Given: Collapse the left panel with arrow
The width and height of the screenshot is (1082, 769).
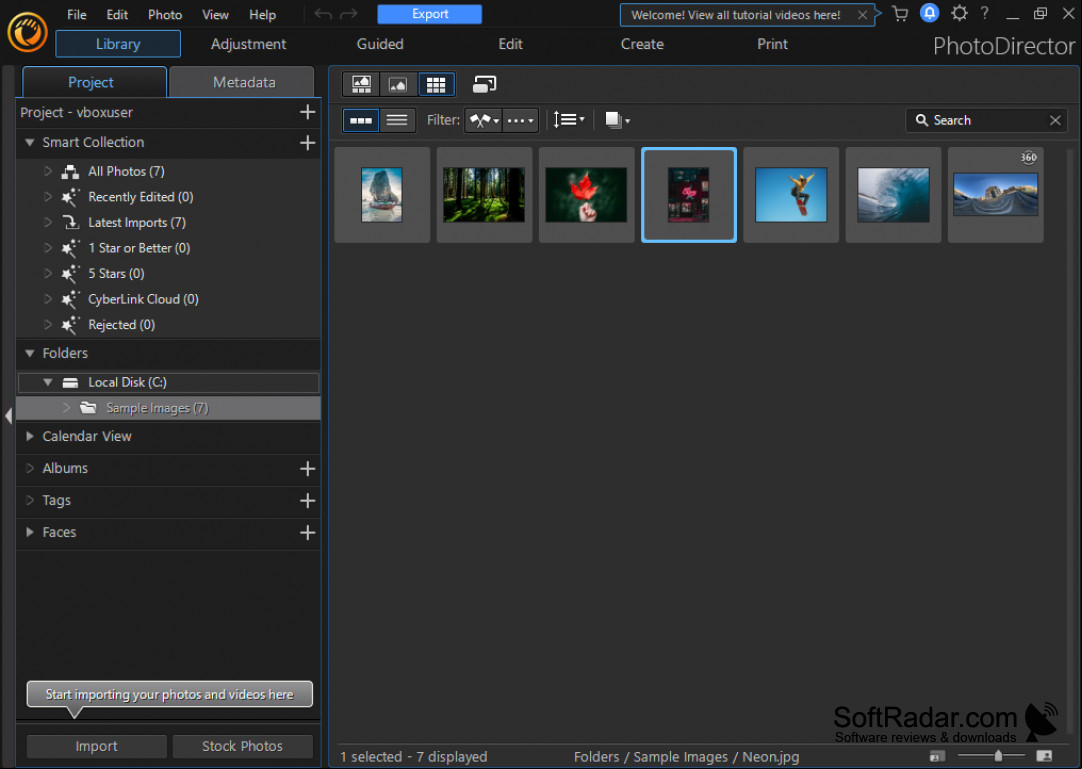Looking at the screenshot, I should pos(8,416).
